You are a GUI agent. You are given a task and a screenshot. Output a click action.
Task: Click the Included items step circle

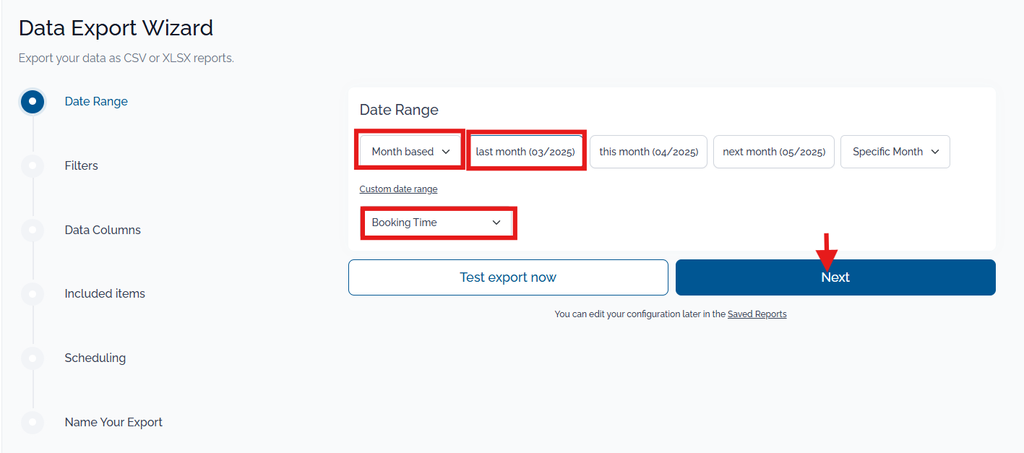click(x=33, y=294)
